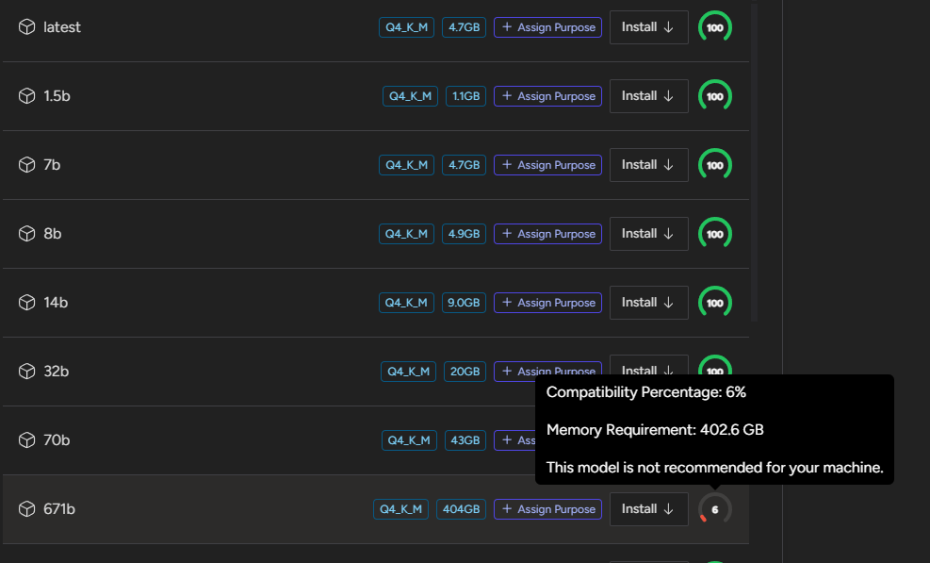
Task: Click the Q4_K_M tag in the 14b row
Action: pyautogui.click(x=406, y=303)
